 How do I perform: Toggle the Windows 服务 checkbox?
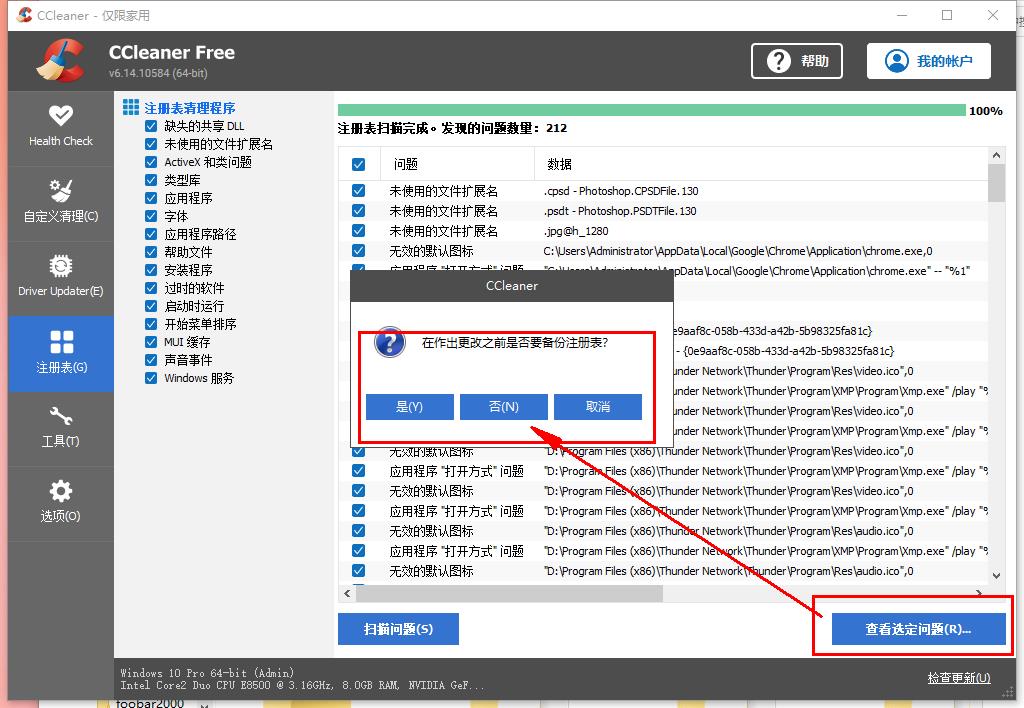coord(149,378)
